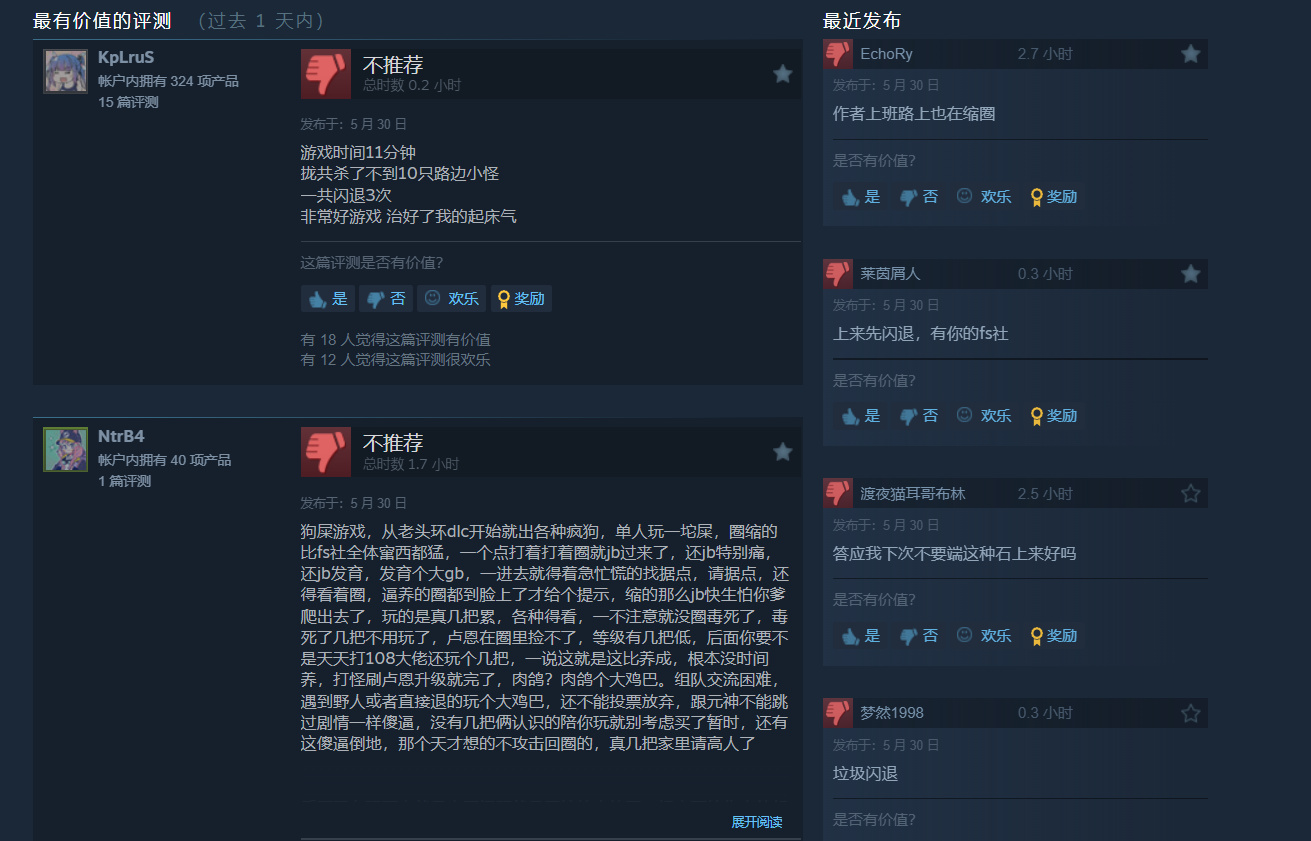This screenshot has width=1311, height=841.
Task: Vote 否 (not helpful) on KpLruS's review
Action: 386,298
